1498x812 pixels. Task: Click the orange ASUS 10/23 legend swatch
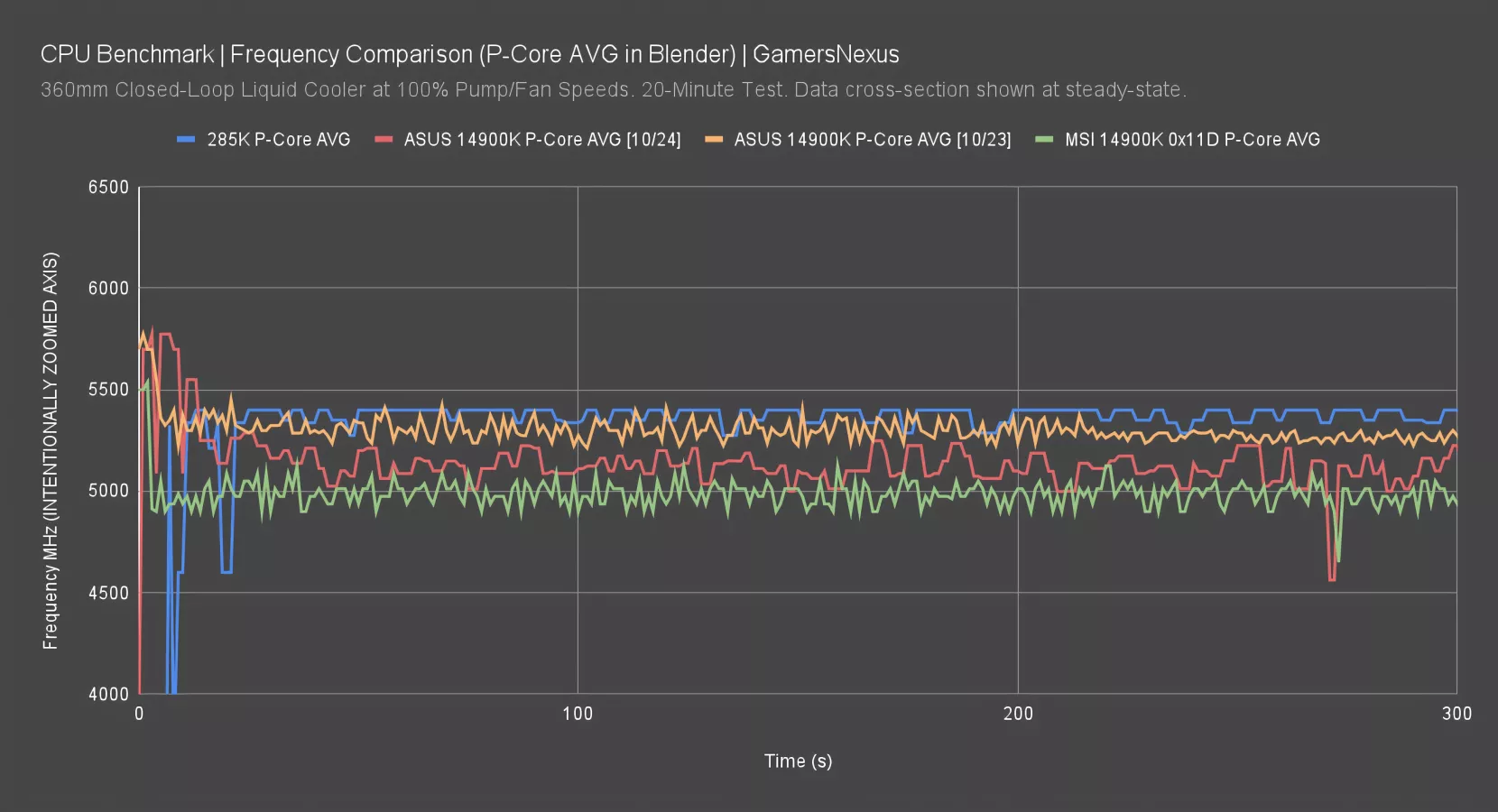tap(714, 140)
